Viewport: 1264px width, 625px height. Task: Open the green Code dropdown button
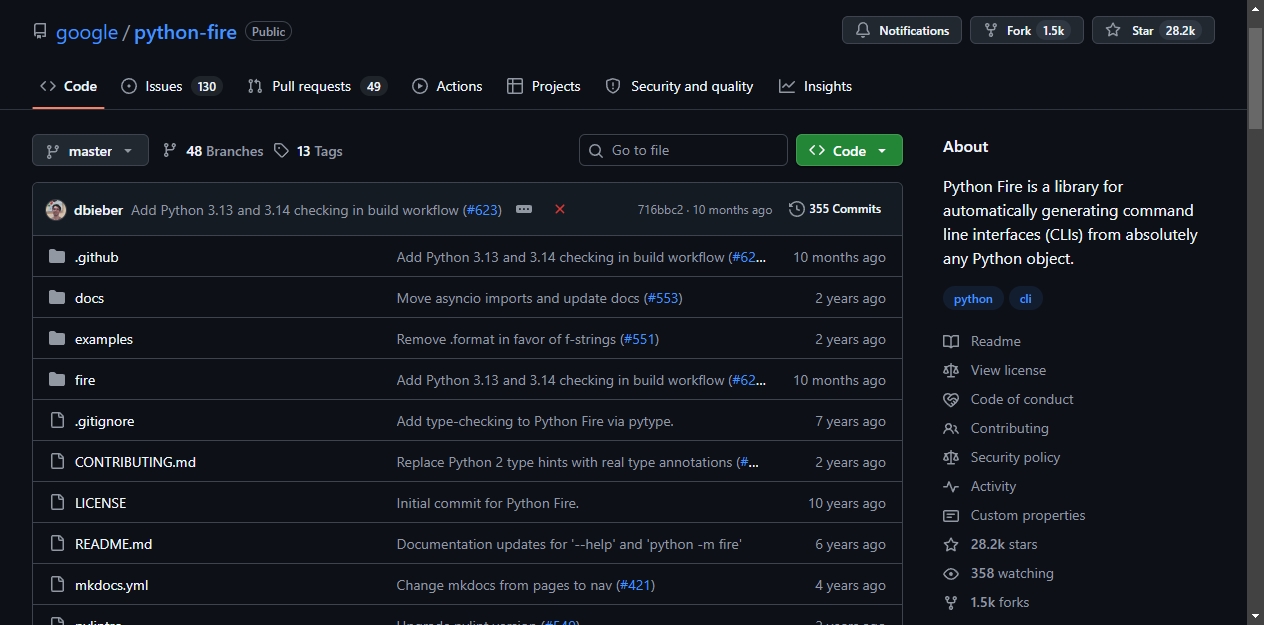point(849,150)
